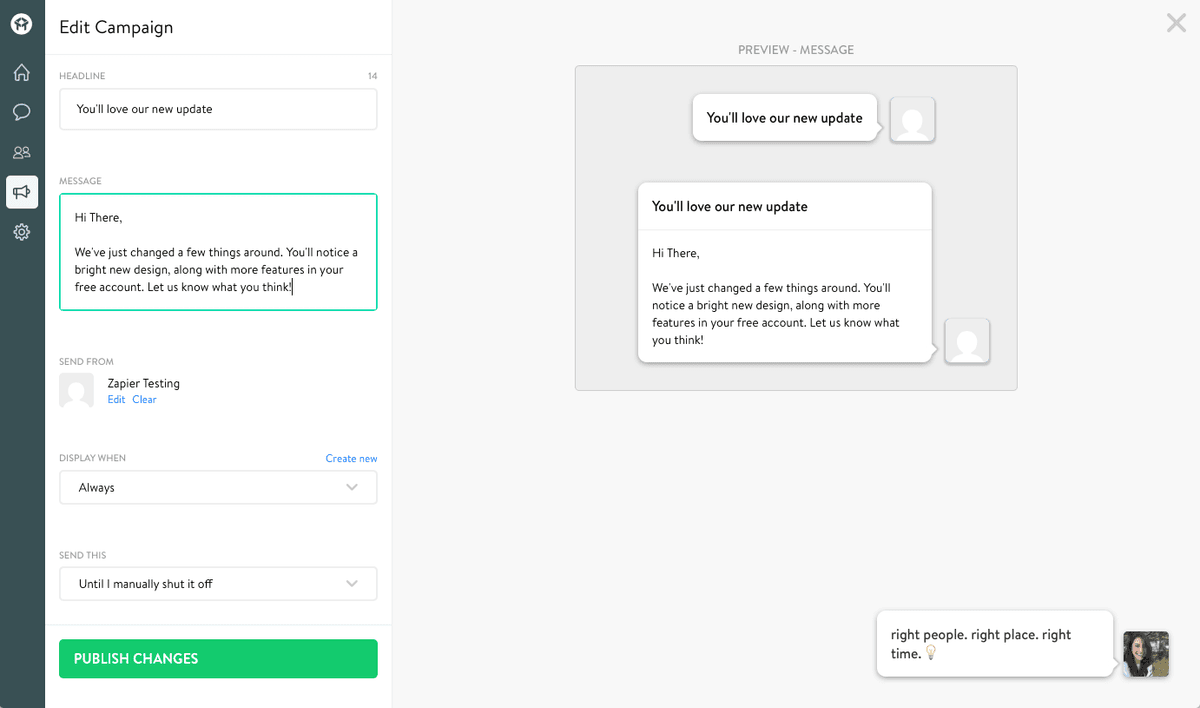Click the preview headline speech bubble

tap(786, 118)
